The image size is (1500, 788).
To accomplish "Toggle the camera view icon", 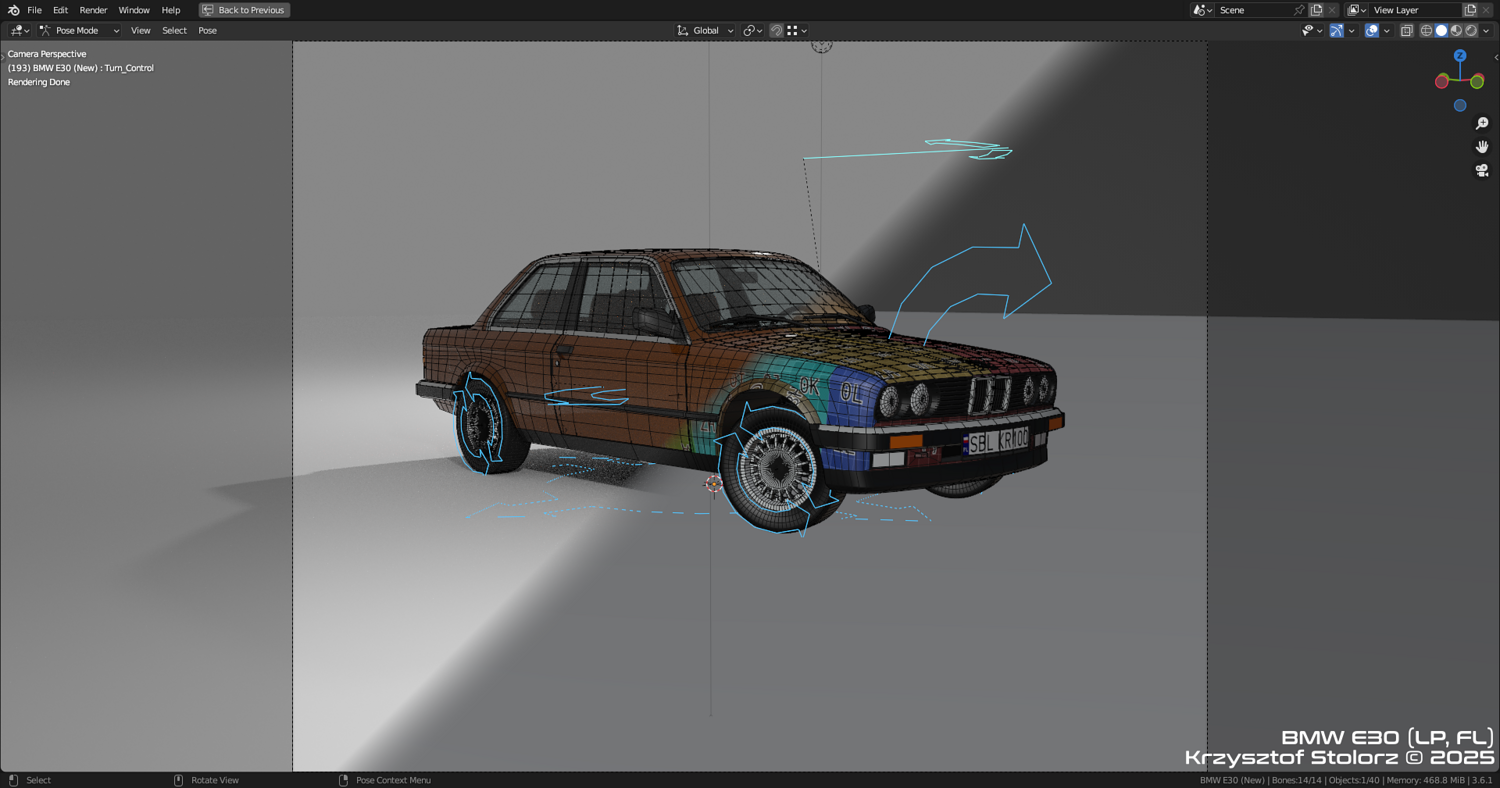I will click(1482, 171).
